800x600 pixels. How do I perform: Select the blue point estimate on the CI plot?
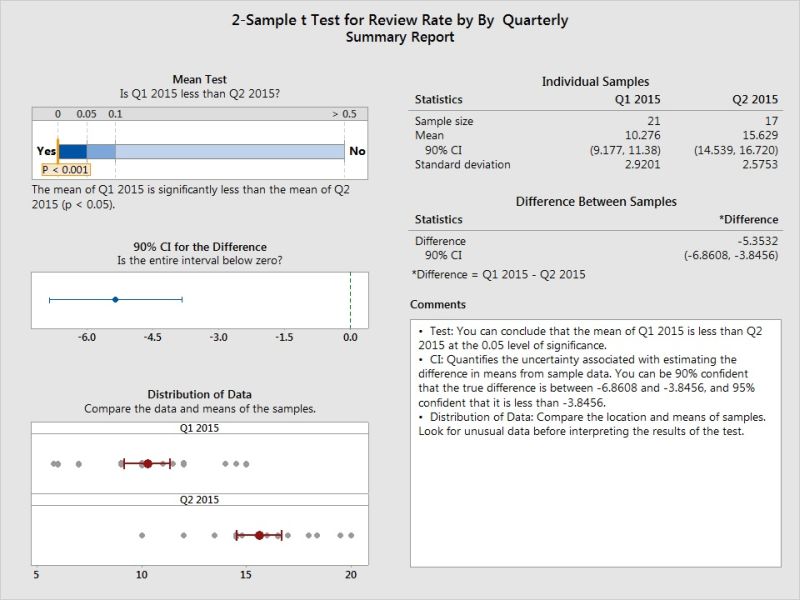point(115,299)
